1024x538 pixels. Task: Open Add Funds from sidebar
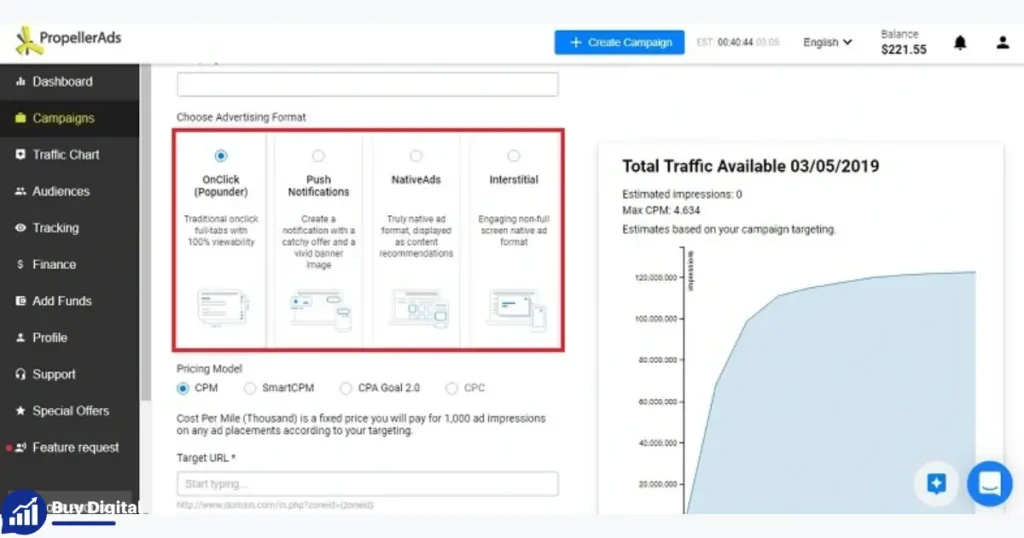coord(69,301)
